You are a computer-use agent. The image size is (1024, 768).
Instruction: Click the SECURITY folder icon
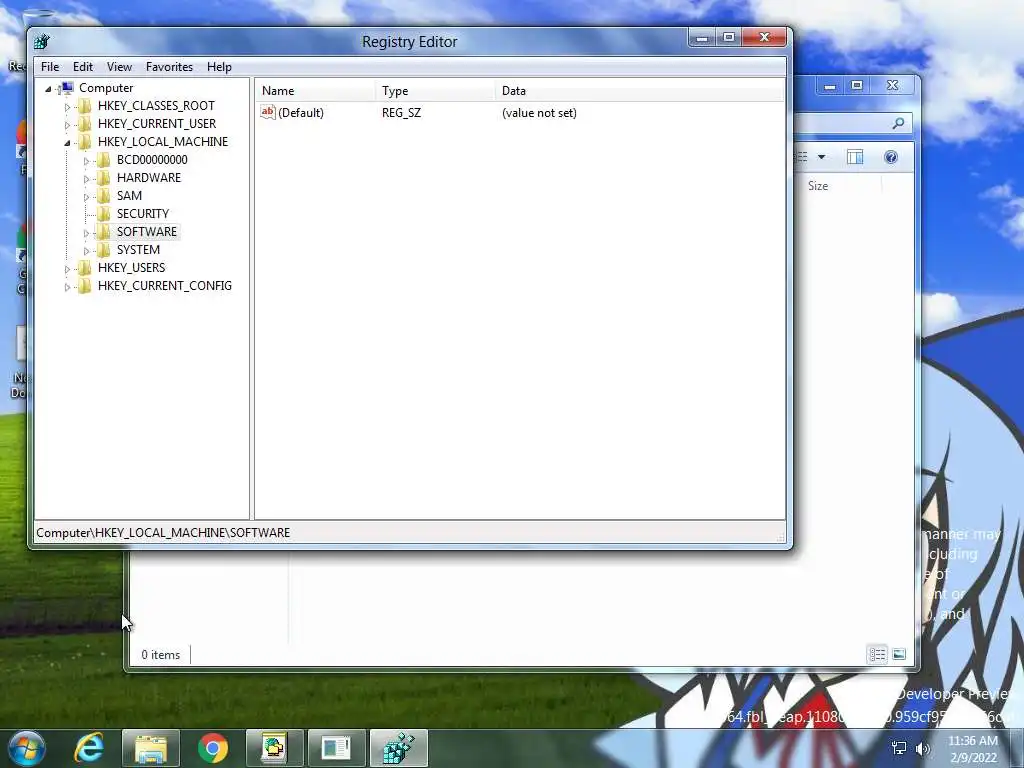tap(104, 214)
